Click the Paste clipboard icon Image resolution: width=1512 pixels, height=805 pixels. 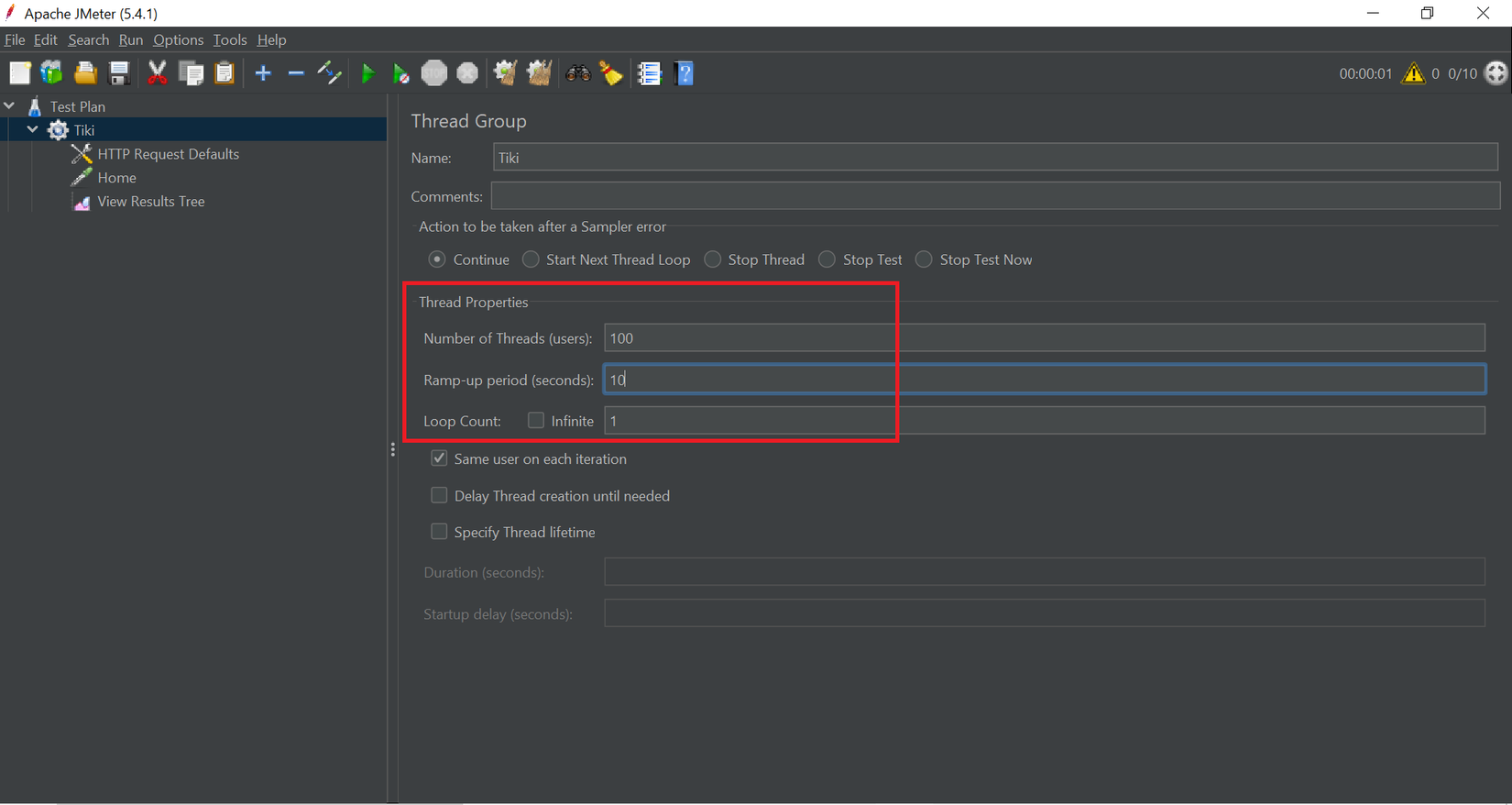[225, 73]
